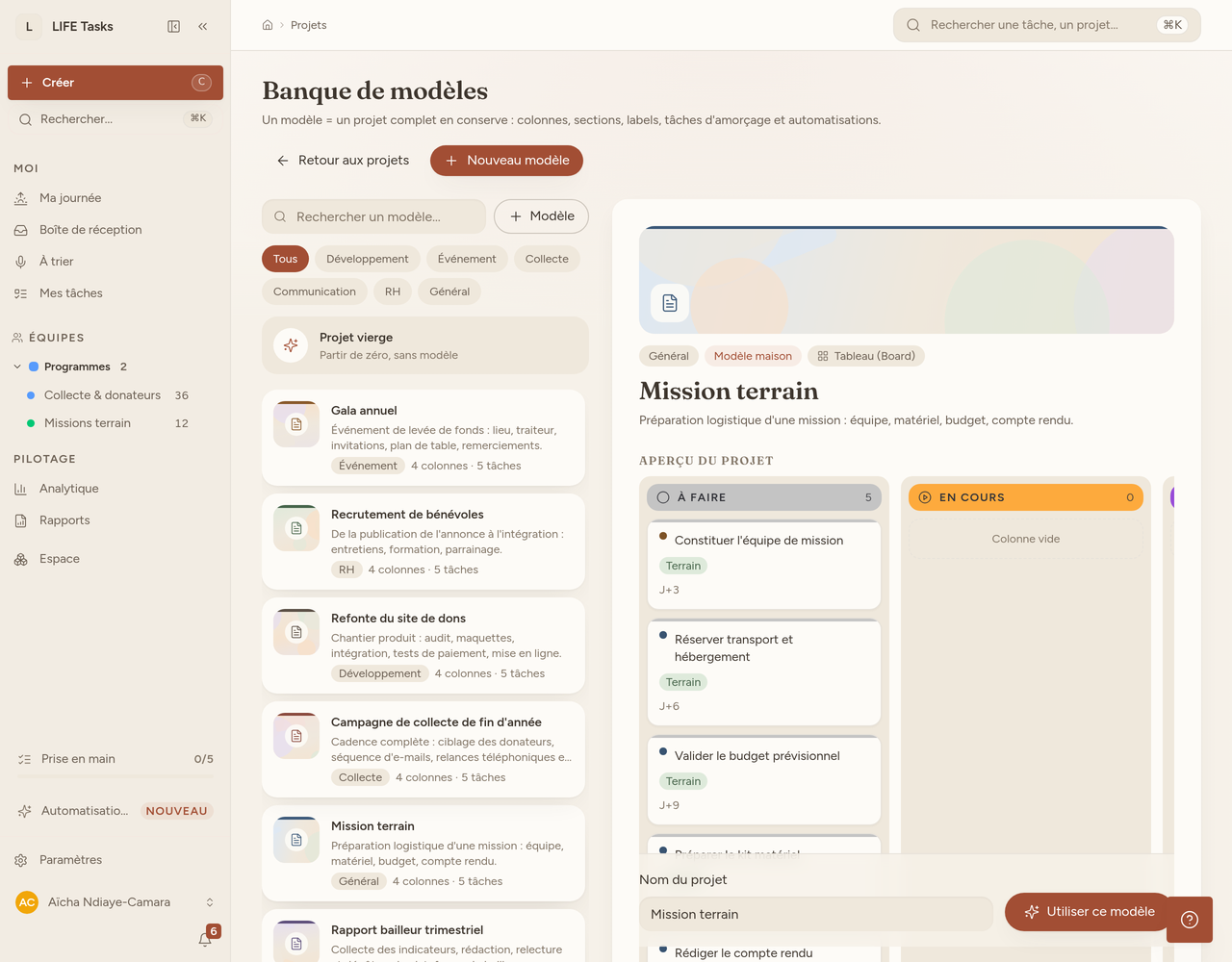Open Automatisations with Nouveau badge
Screen dimensions: 1232x962
[x=115, y=811]
